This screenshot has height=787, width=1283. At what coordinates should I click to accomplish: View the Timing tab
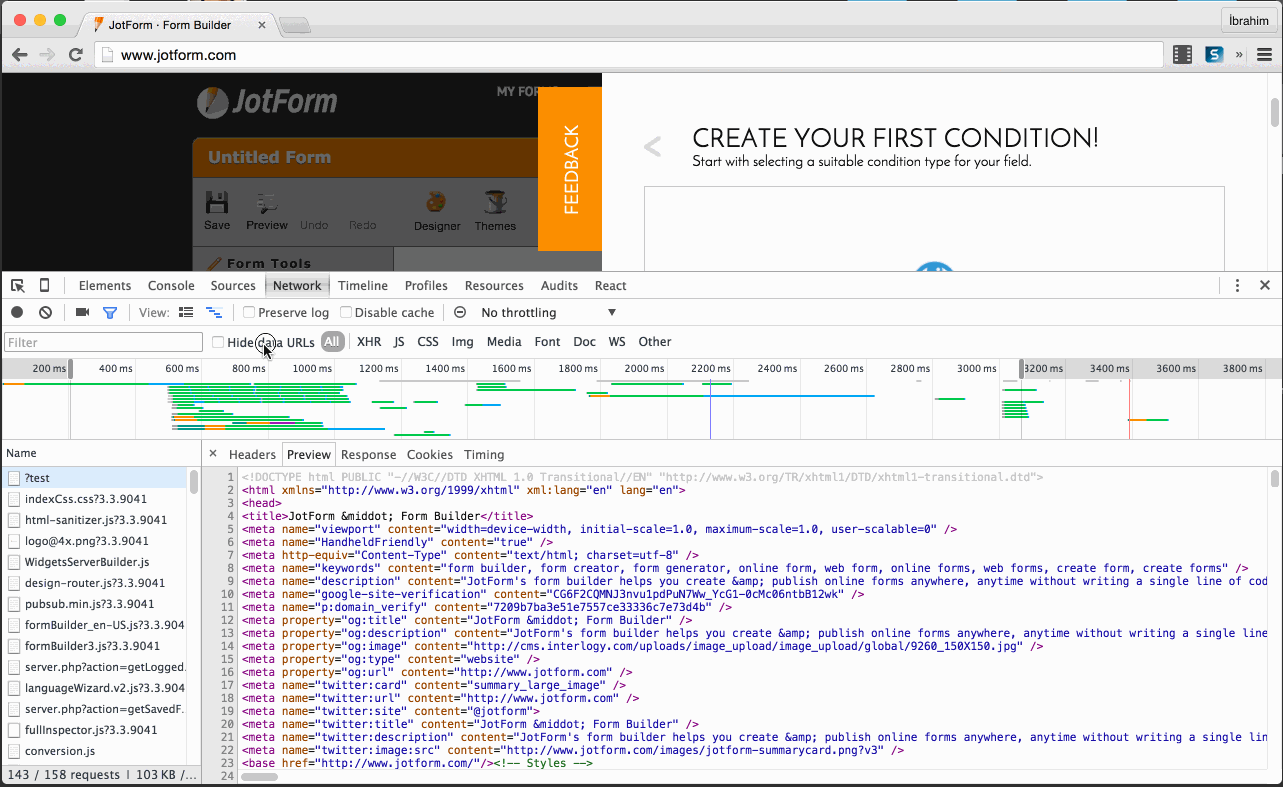pyautogui.click(x=484, y=454)
